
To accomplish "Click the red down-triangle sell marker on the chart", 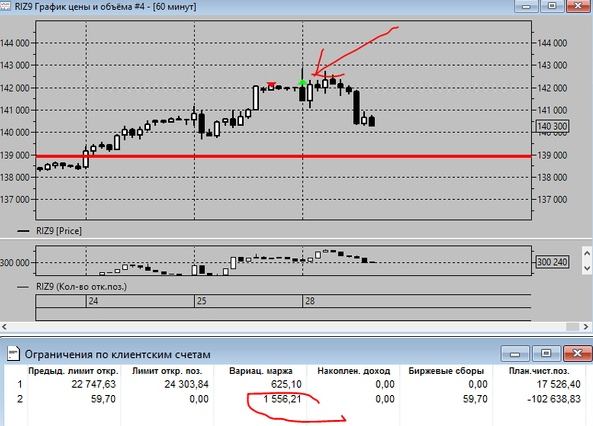I will point(271,84).
